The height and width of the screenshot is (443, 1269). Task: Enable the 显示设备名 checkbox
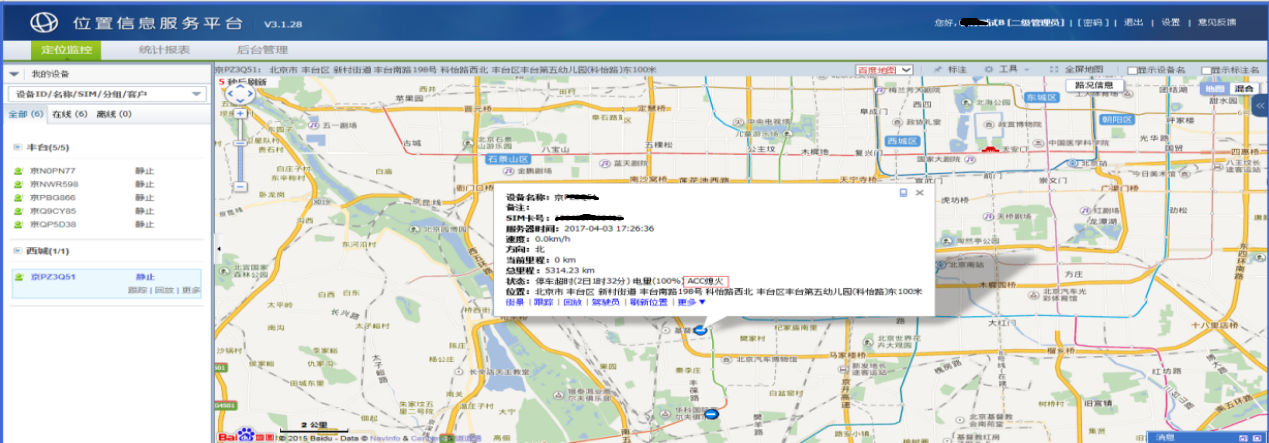(1132, 70)
